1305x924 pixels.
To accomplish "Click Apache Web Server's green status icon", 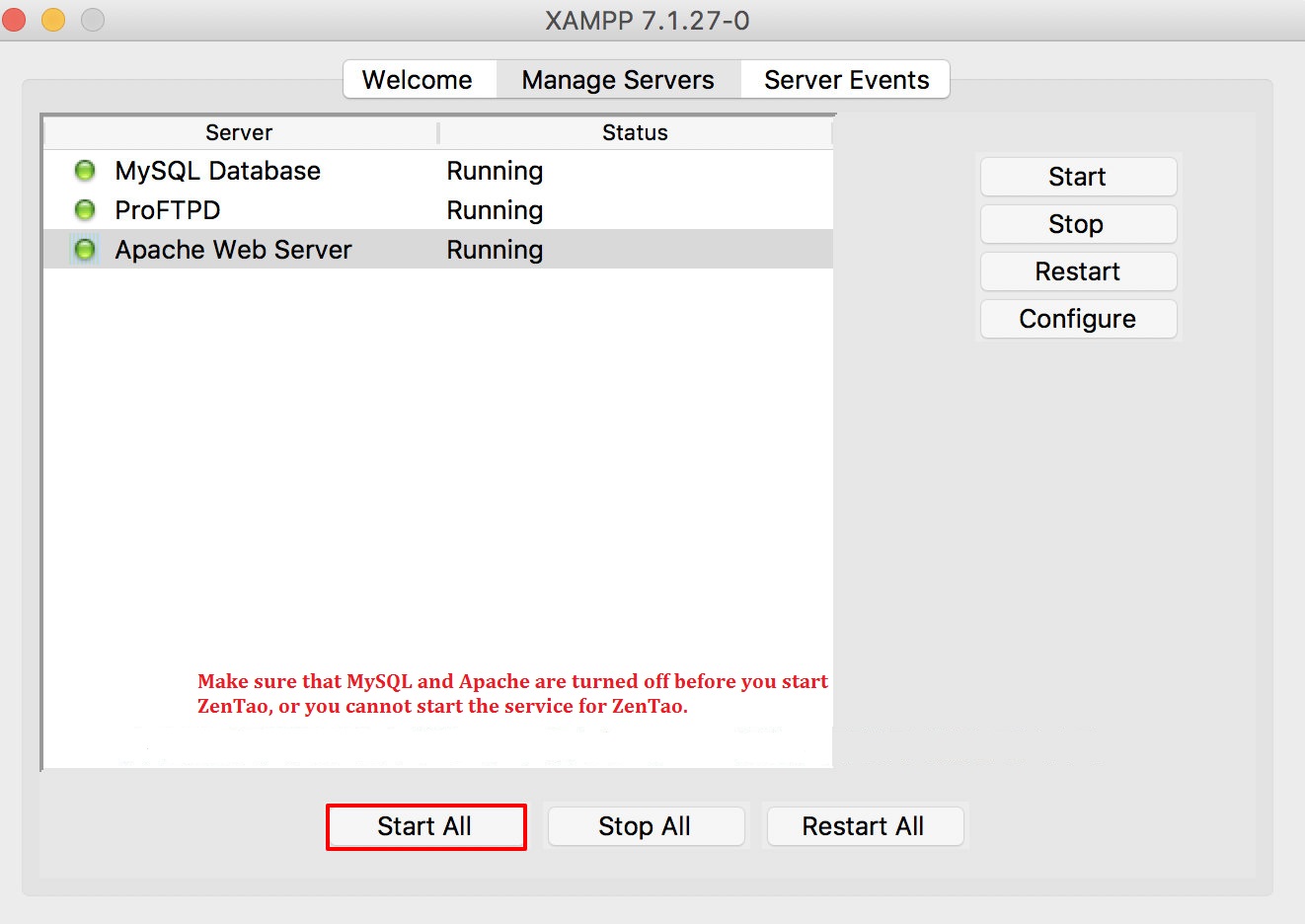I will [85, 250].
